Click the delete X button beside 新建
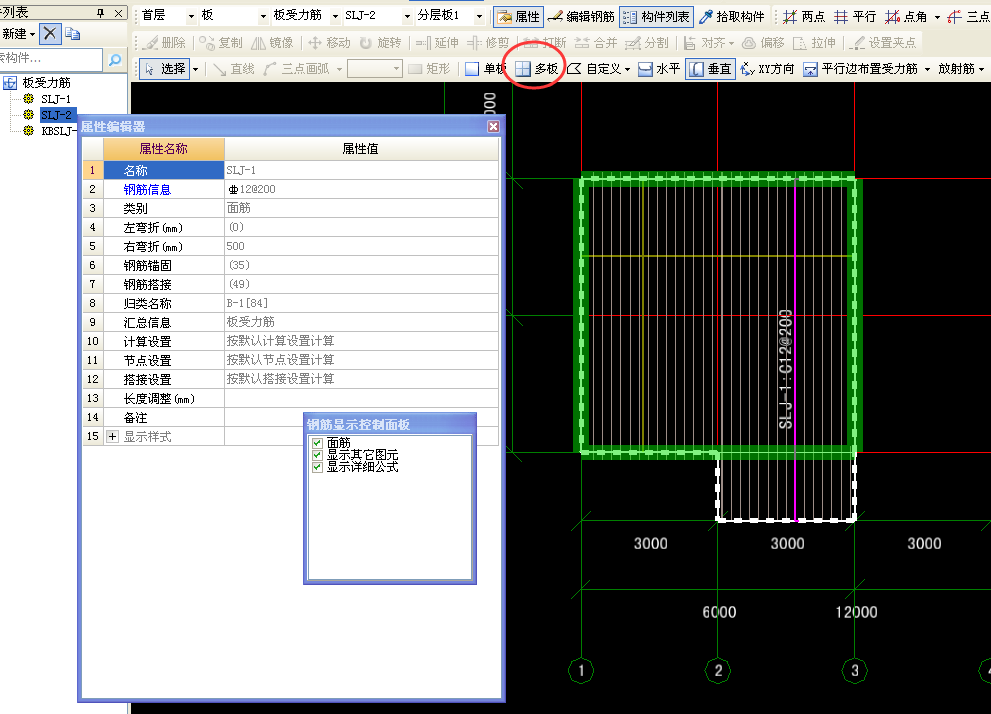Image resolution: width=991 pixels, height=714 pixels. [x=50, y=33]
